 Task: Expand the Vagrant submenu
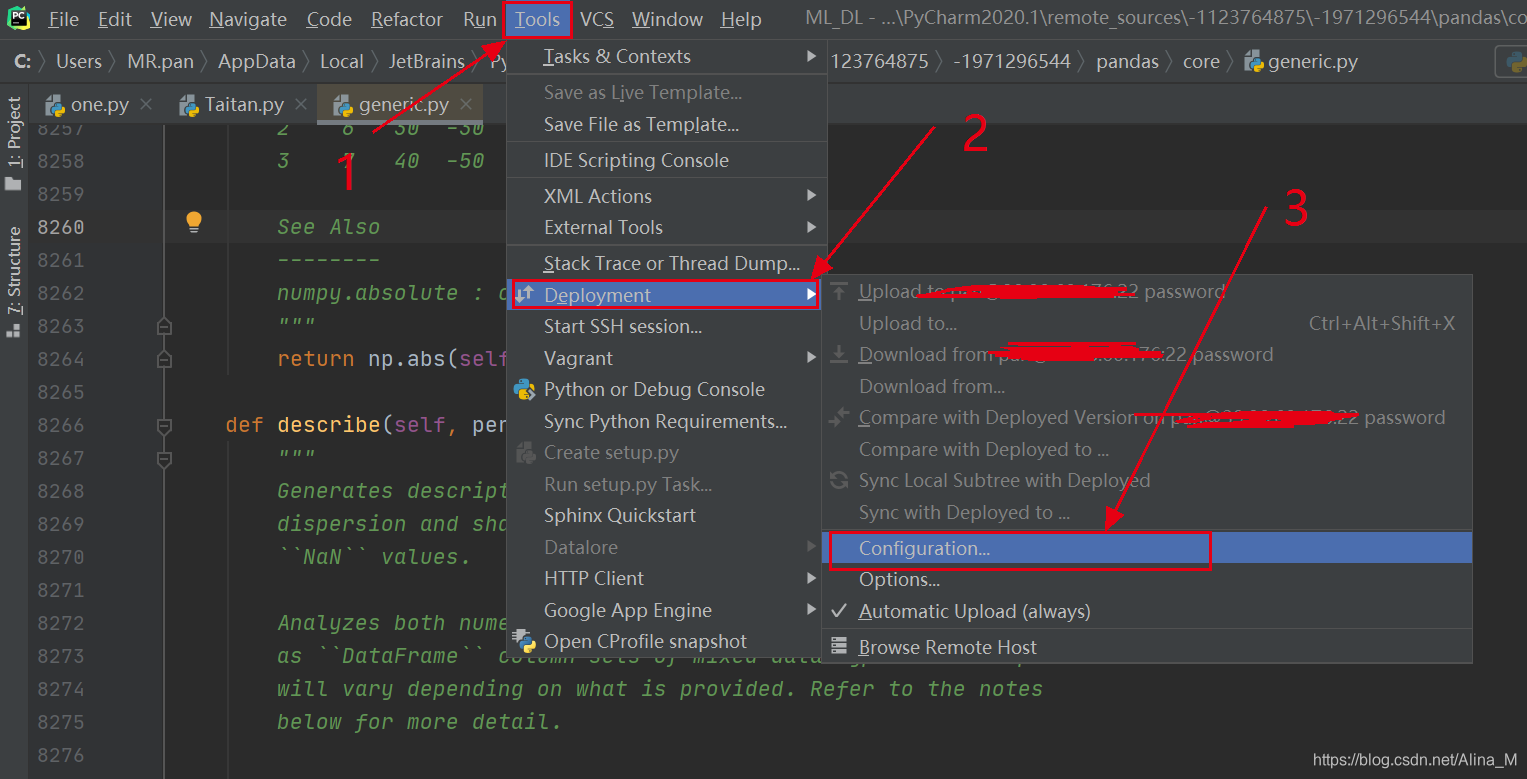(666, 358)
